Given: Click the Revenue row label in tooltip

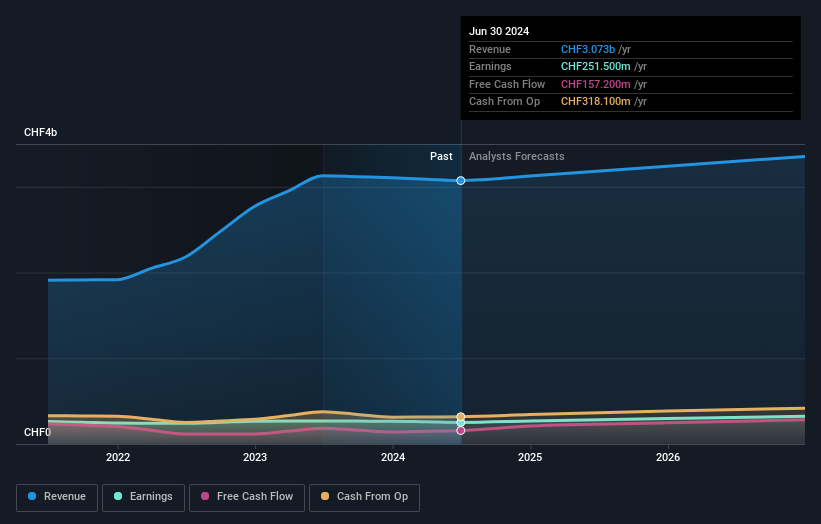Looking at the screenshot, I should (x=490, y=49).
